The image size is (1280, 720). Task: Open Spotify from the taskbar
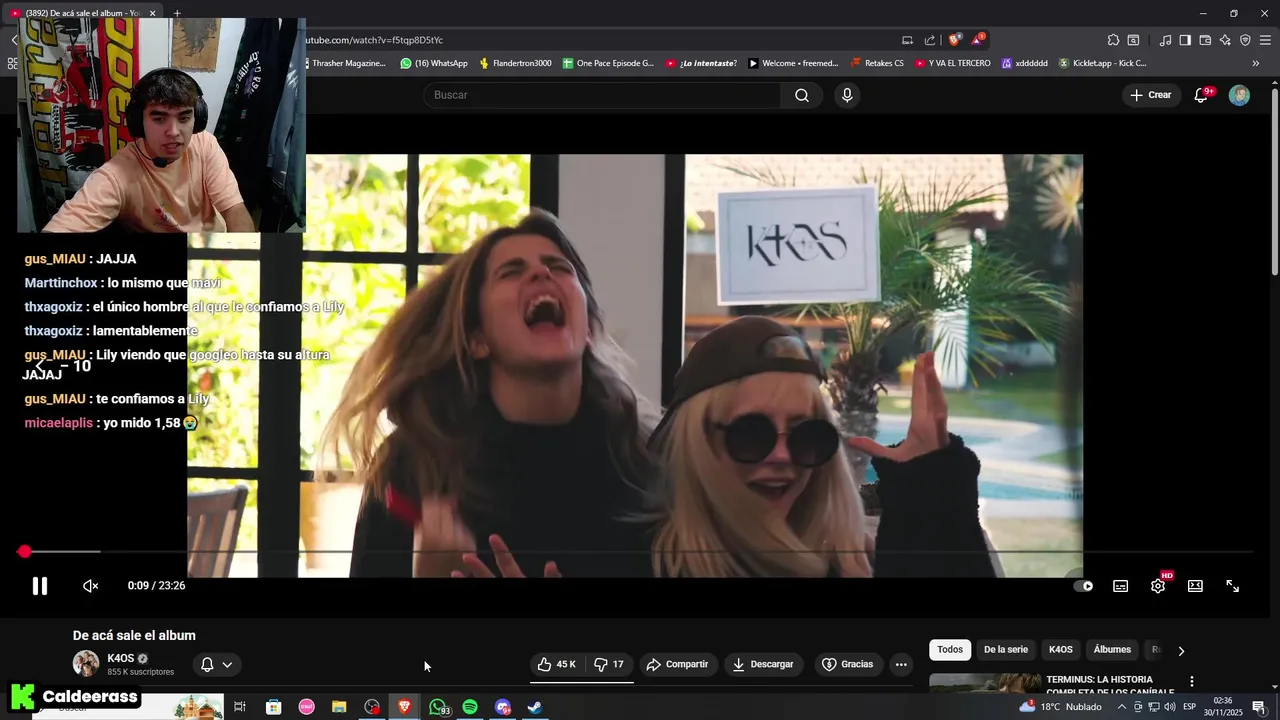[470, 707]
